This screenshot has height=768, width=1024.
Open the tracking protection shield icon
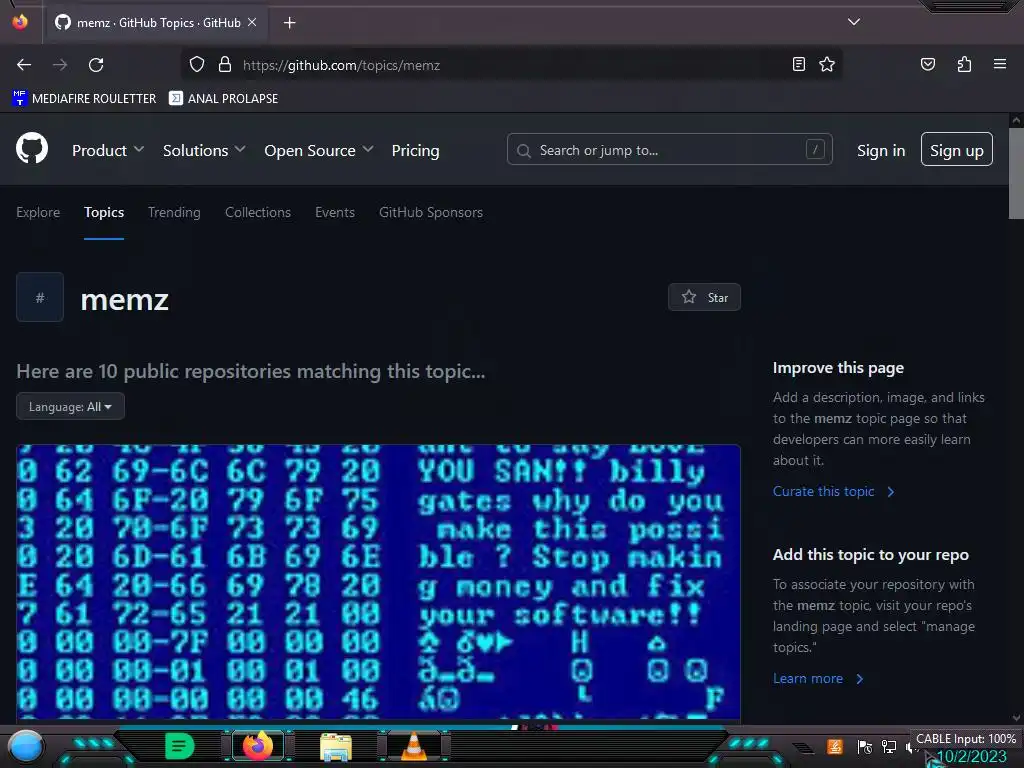tap(197, 65)
